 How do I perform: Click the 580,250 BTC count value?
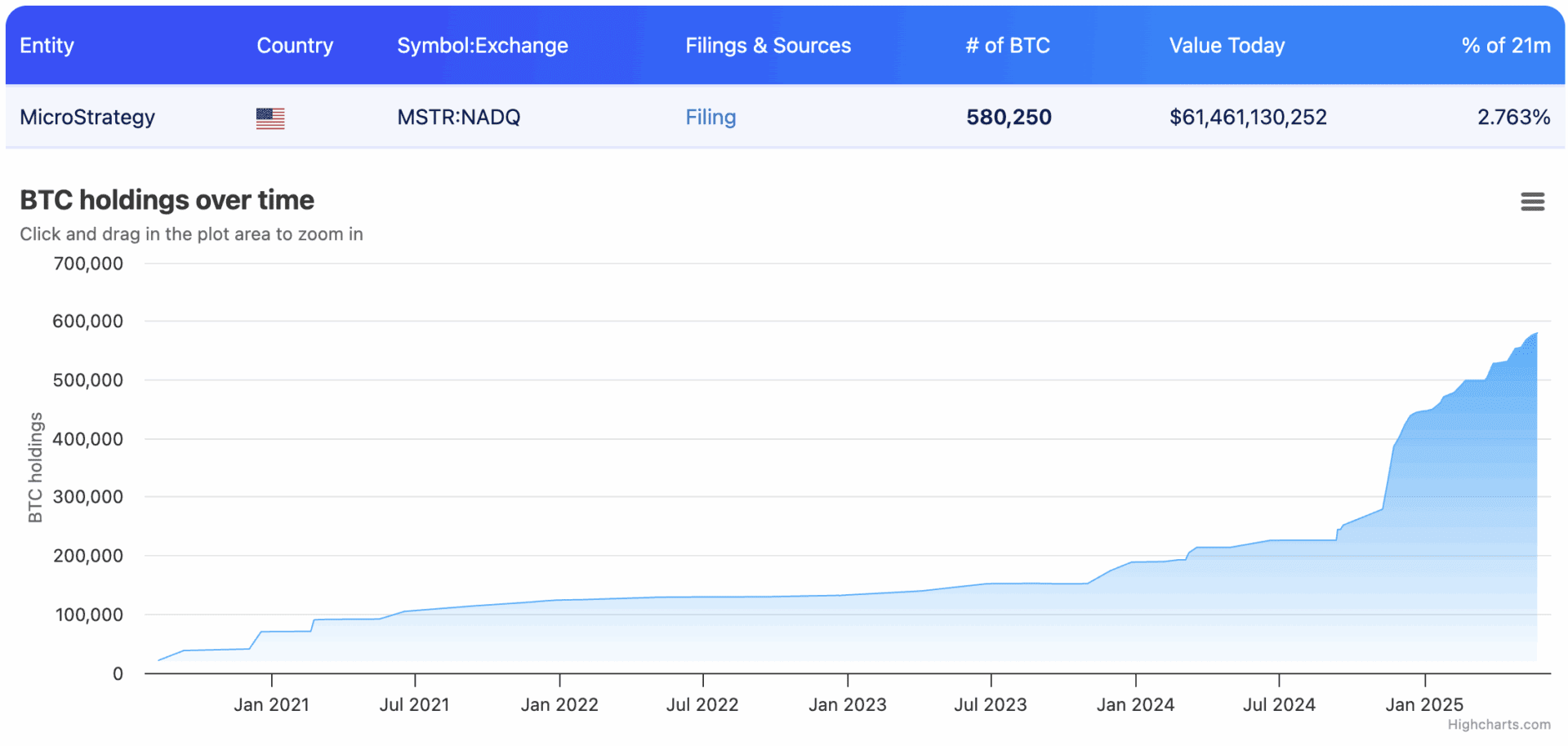(x=1009, y=118)
